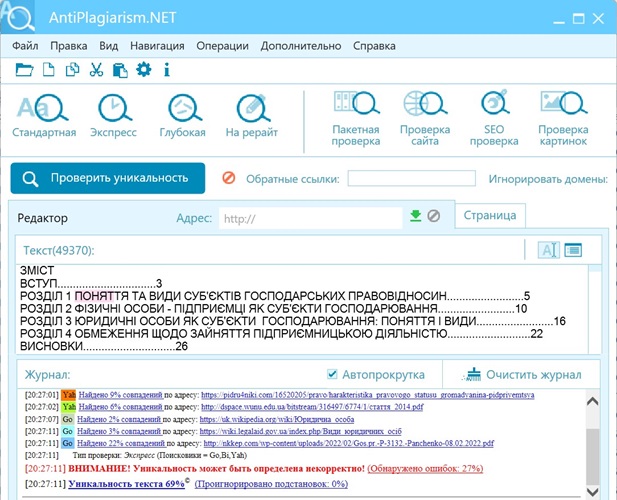This screenshot has width=617, height=500.
Task: Click the РОЗДІЛ 2 ФІЗИЧНІ ОСОБИ line
Action: click(273, 308)
